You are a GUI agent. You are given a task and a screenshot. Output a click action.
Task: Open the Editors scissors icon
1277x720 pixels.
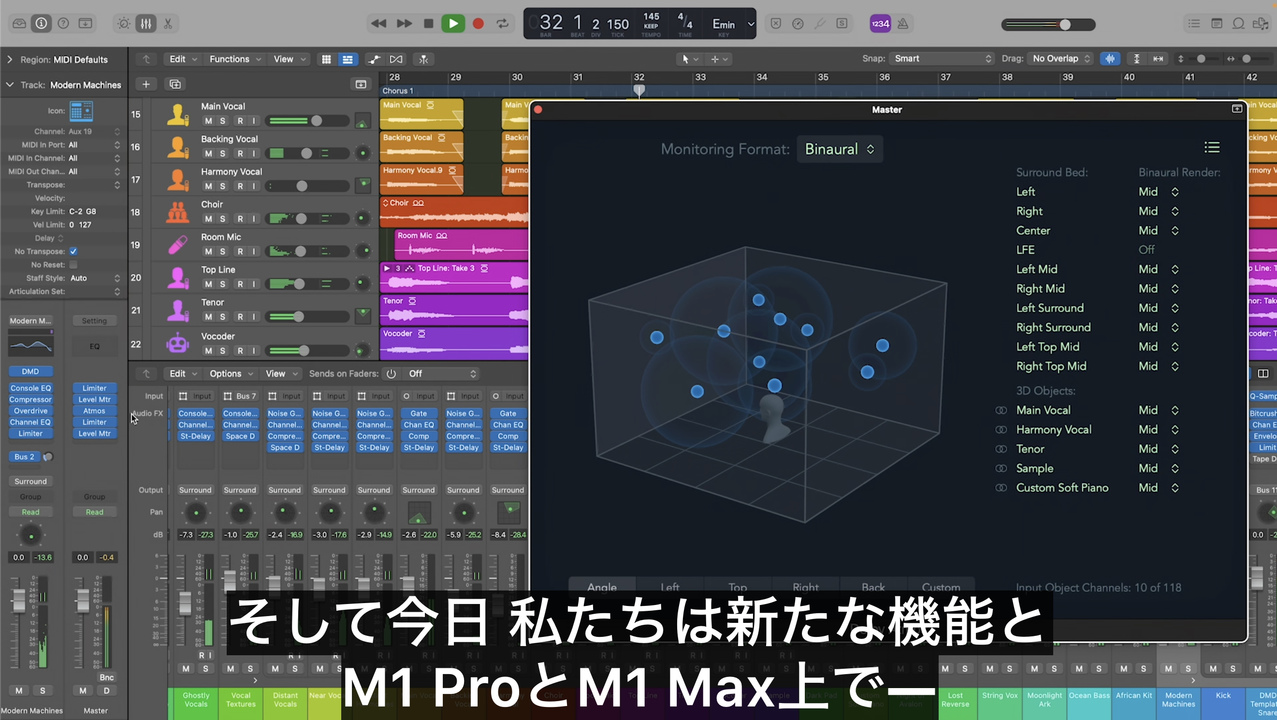(167, 23)
